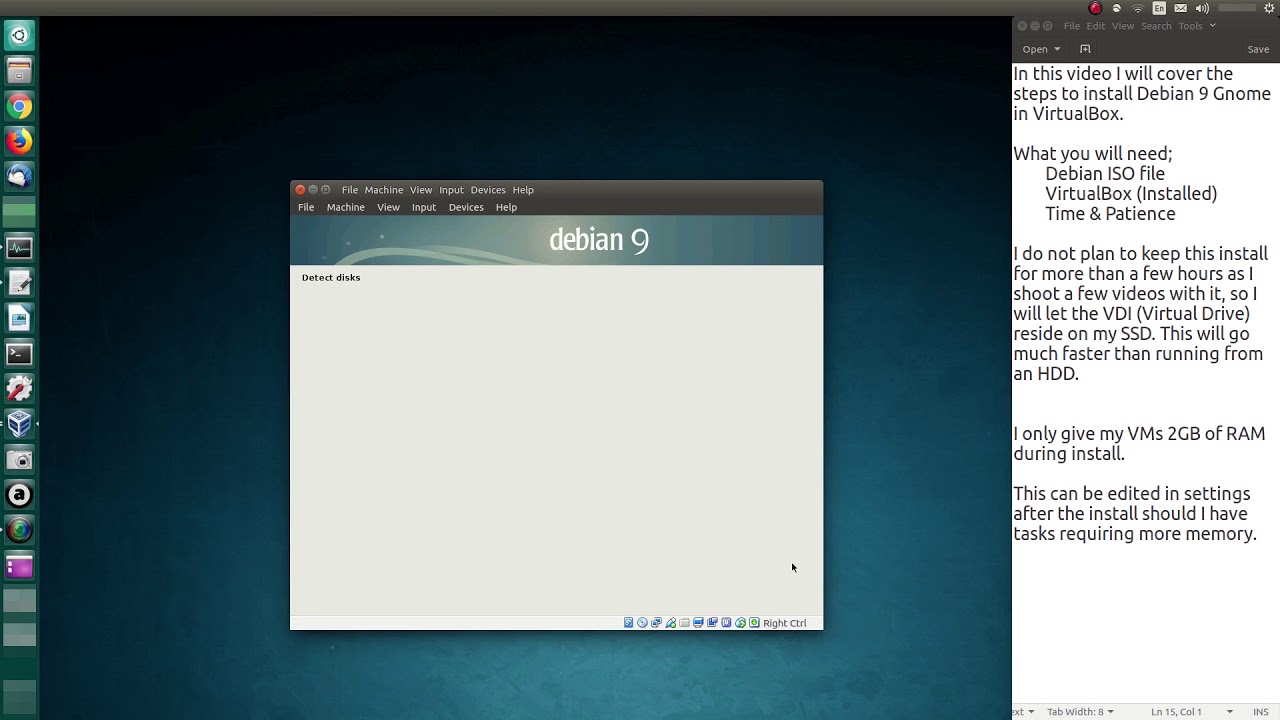The width and height of the screenshot is (1280, 720).
Task: Open the sound volume indicator in top panel
Action: click(x=1201, y=8)
